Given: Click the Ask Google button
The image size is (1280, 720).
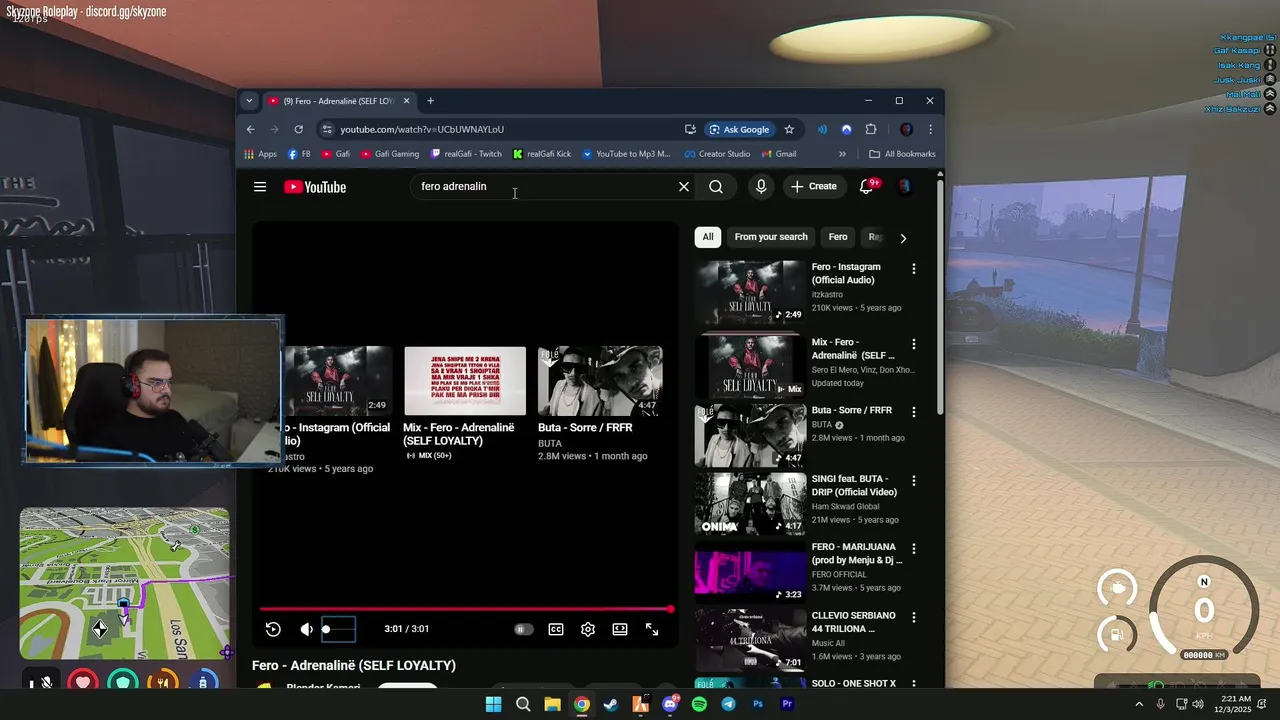Looking at the screenshot, I should [739, 129].
